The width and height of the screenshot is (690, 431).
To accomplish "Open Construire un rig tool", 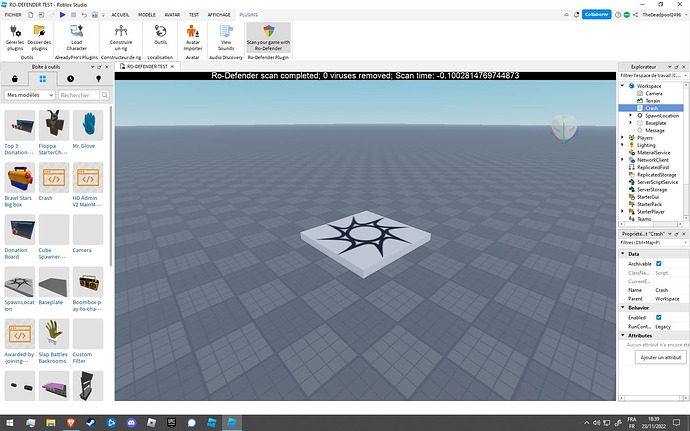I will (121, 38).
